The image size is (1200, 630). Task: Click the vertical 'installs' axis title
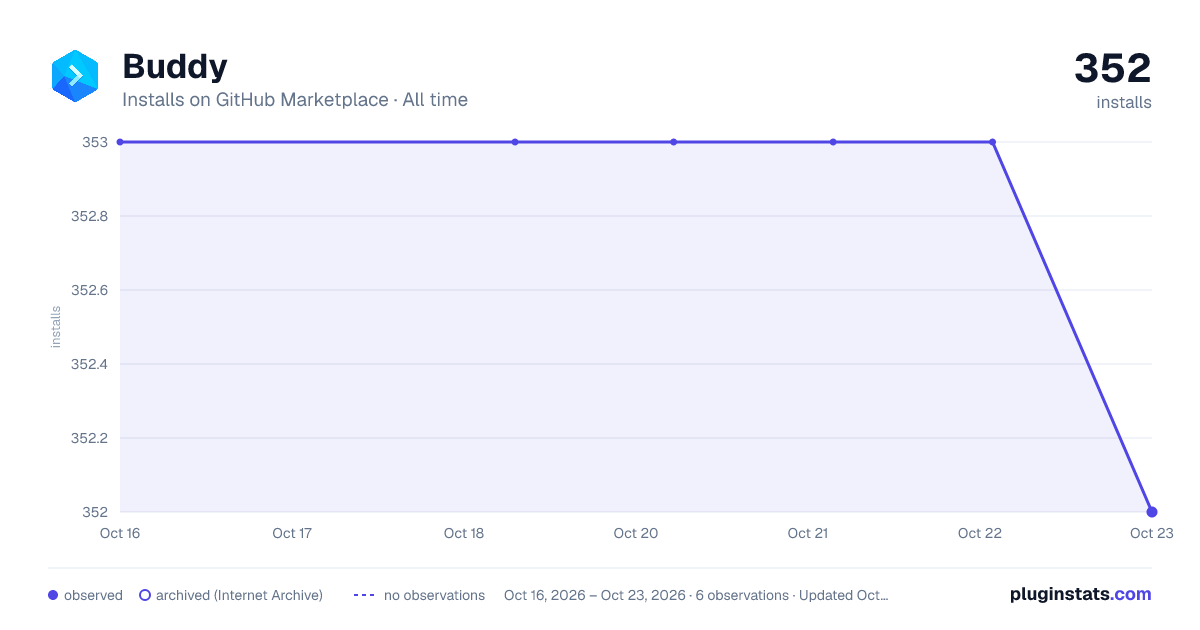pyautogui.click(x=56, y=327)
